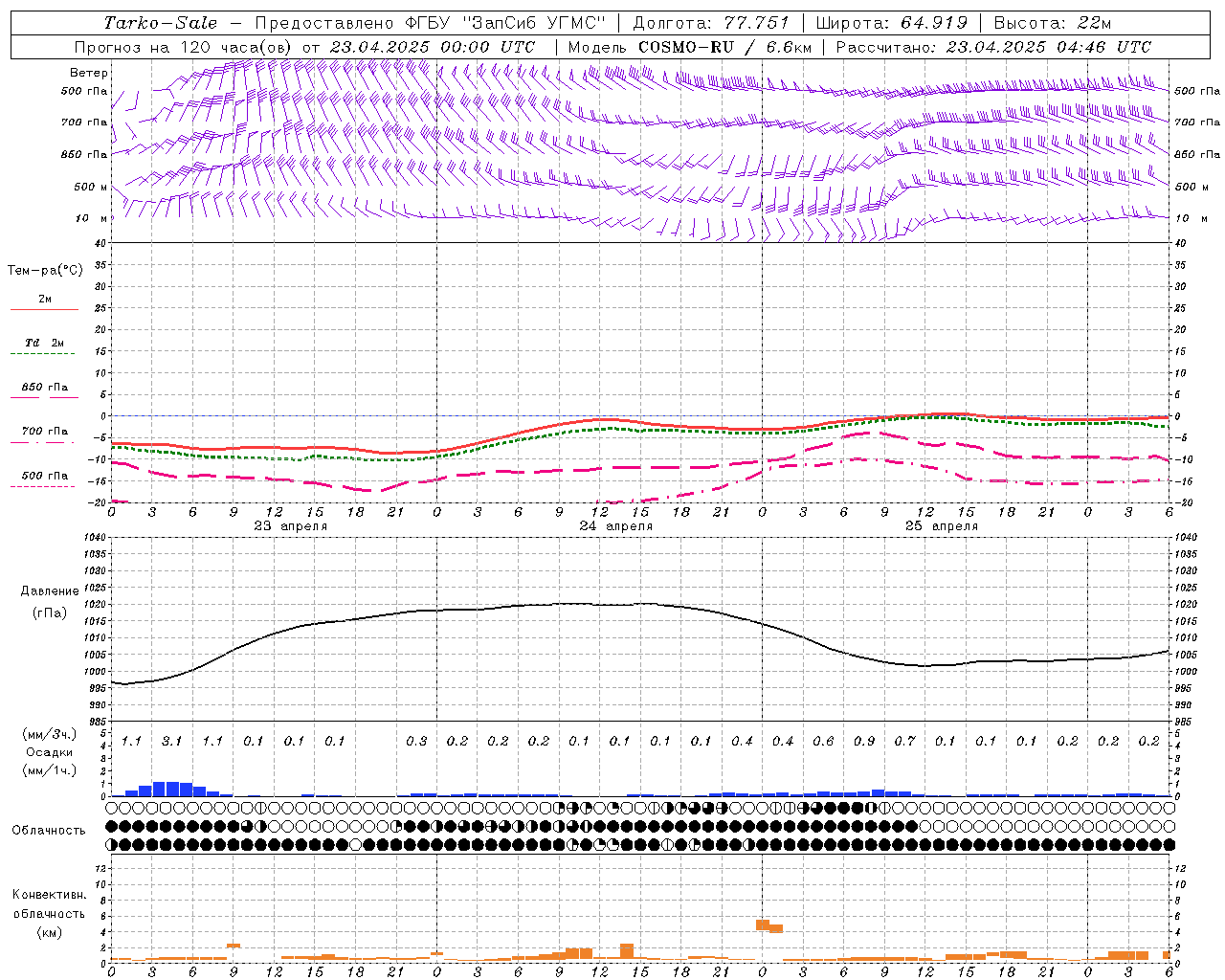Click the 23 апреля date label
This screenshot has width=1225, height=980.
pos(291,526)
